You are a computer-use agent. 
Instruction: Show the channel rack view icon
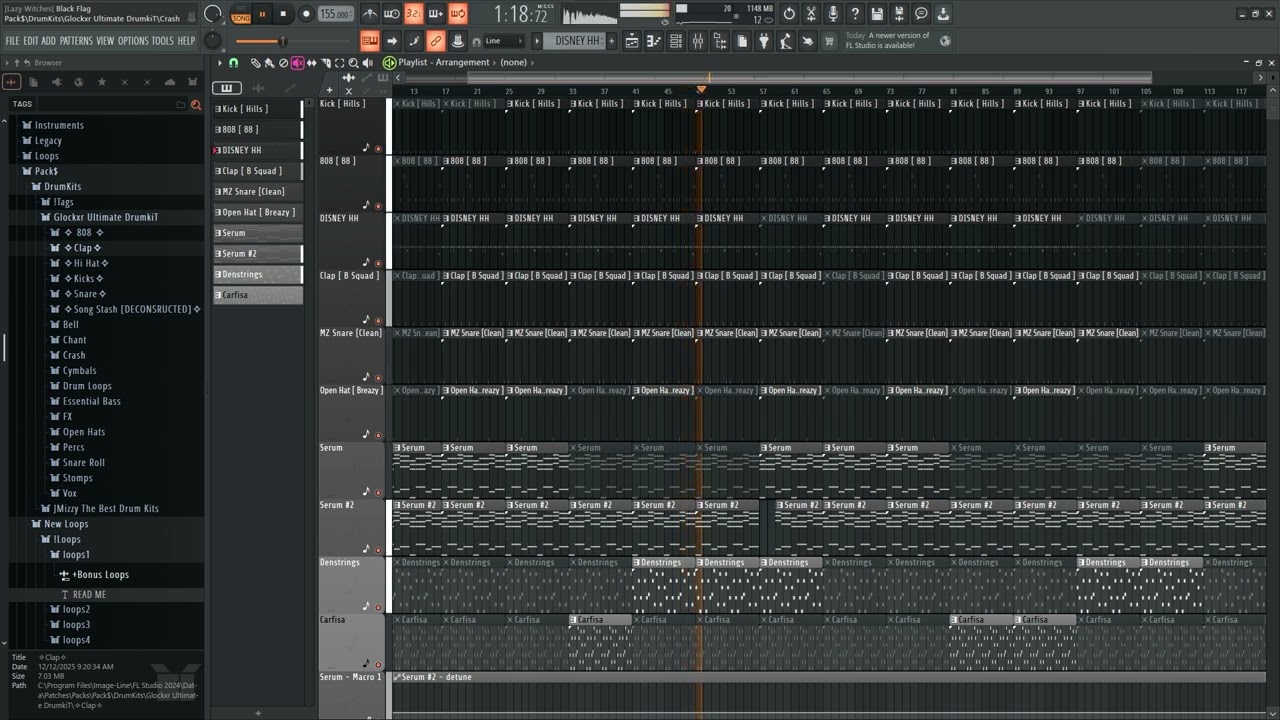[x=675, y=41]
